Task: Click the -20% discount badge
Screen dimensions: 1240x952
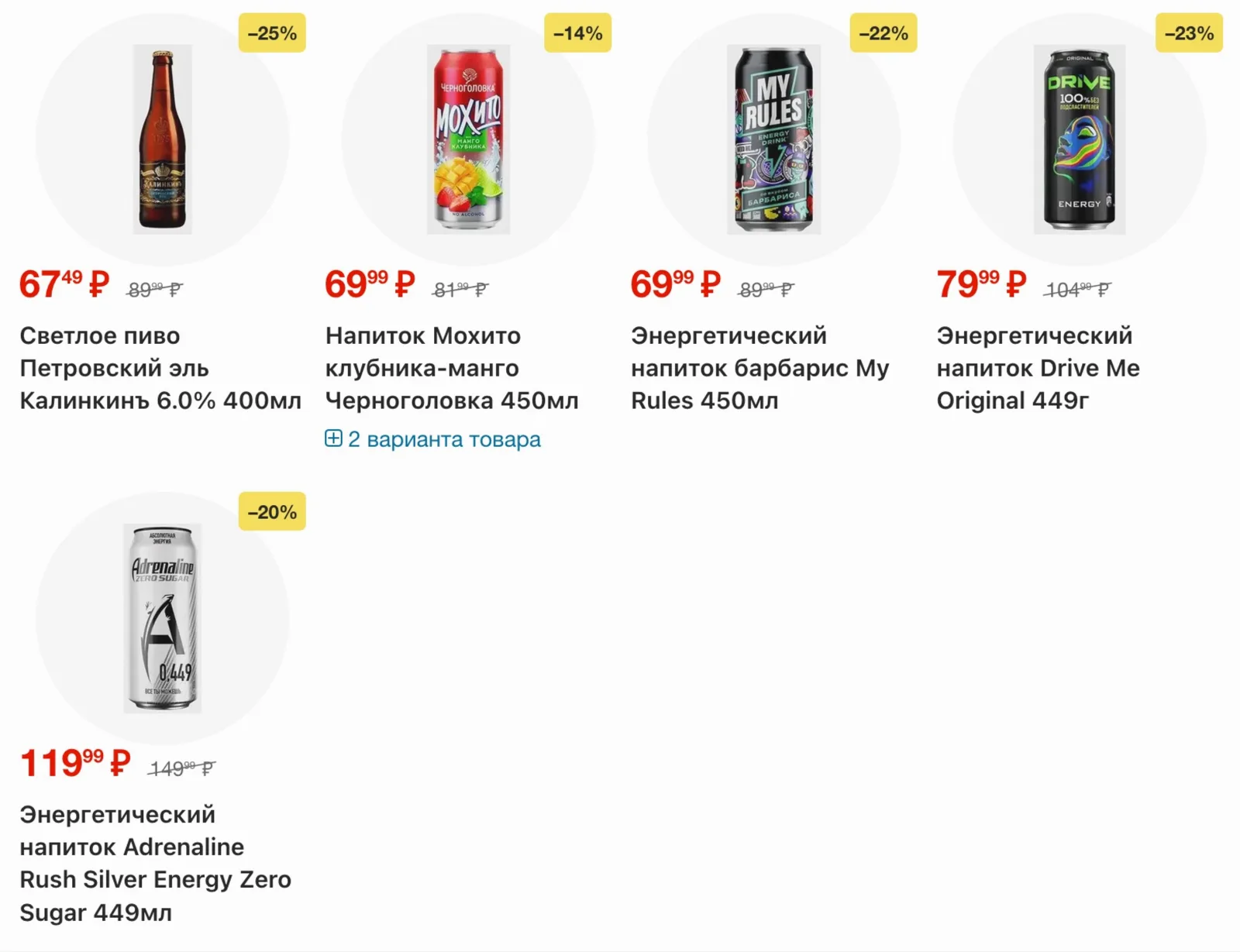Action: click(272, 512)
